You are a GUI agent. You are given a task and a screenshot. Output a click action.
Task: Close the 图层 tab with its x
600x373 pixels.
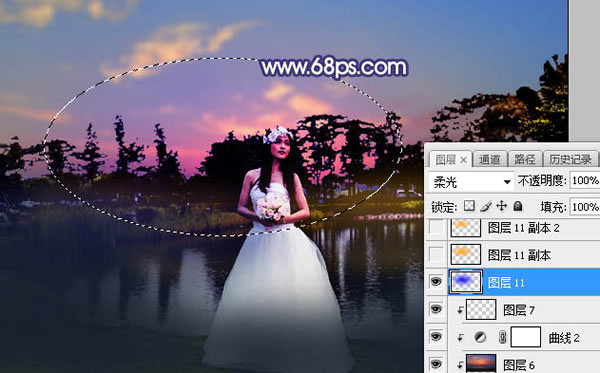click(463, 160)
